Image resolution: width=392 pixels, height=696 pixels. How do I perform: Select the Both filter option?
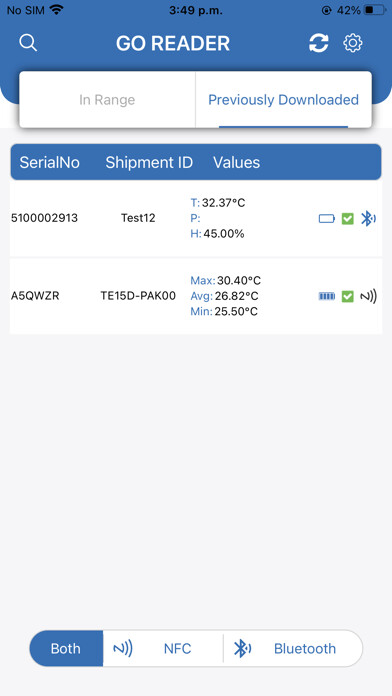tap(66, 649)
